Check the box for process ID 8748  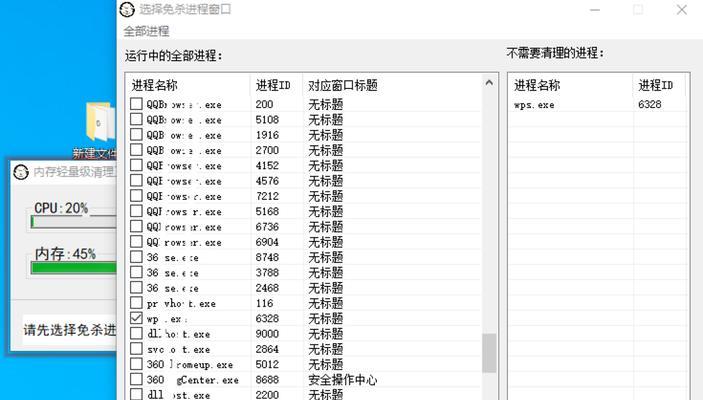pyautogui.click(x=136, y=257)
